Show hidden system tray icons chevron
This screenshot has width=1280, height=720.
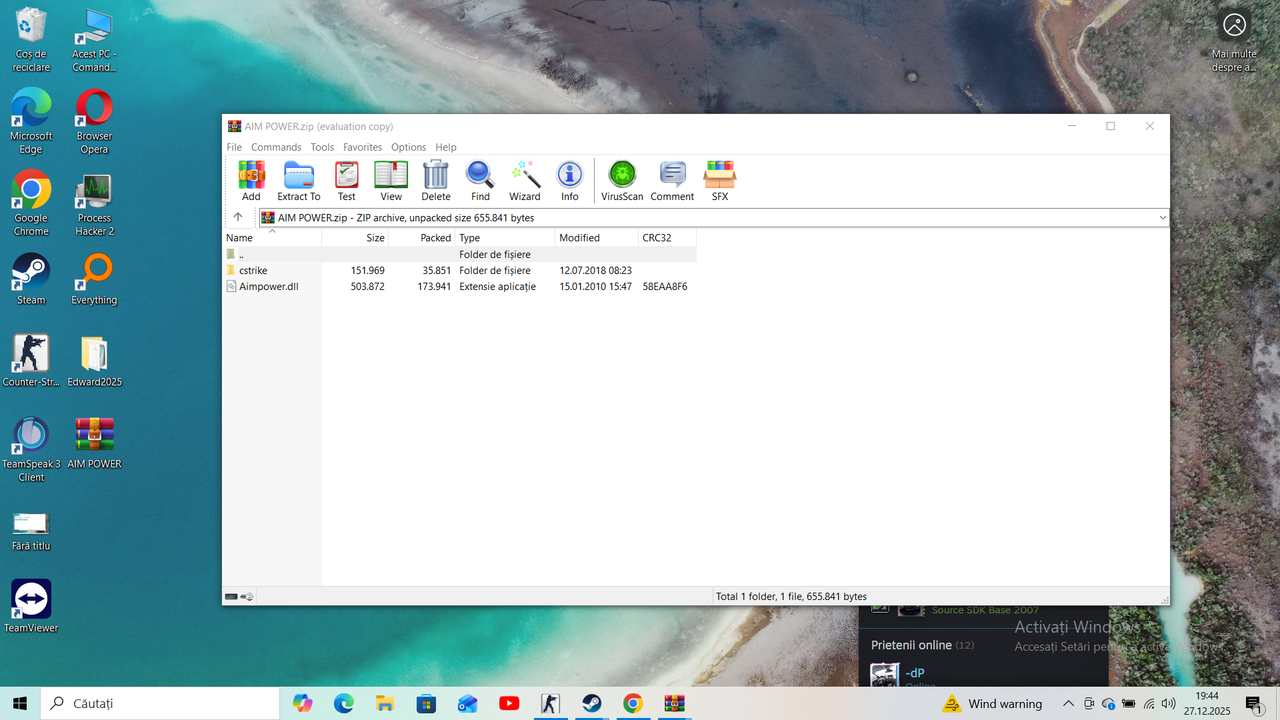pyautogui.click(x=1068, y=704)
